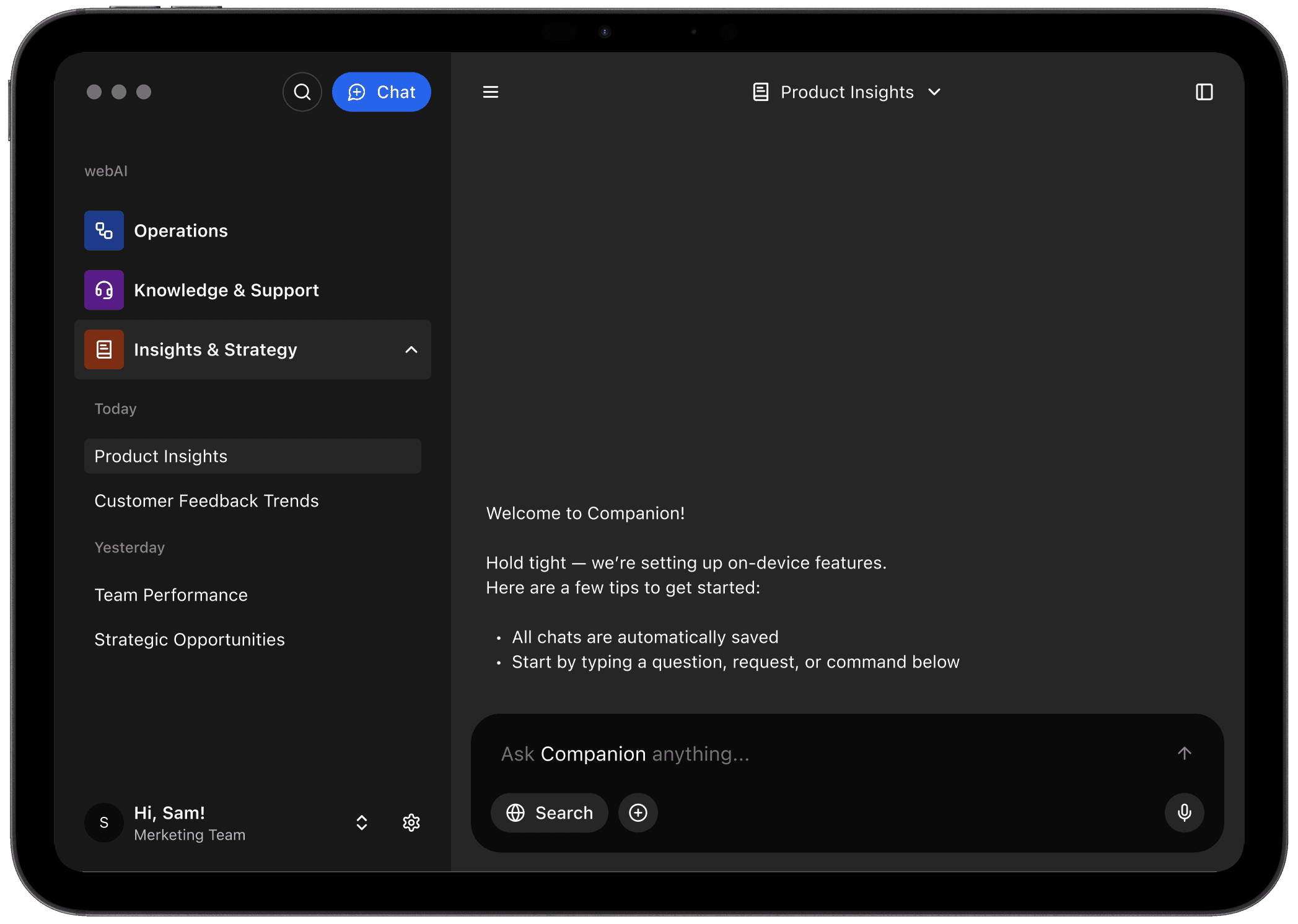Screen dimensions: 1298x924
Task: Click Sam's profile avatar
Action: (x=103, y=822)
